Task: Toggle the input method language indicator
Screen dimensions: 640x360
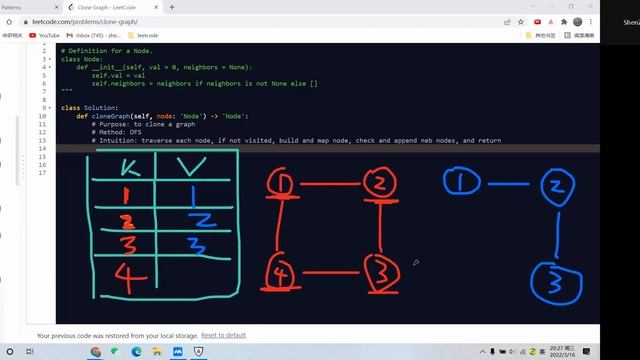Action: (x=542, y=351)
